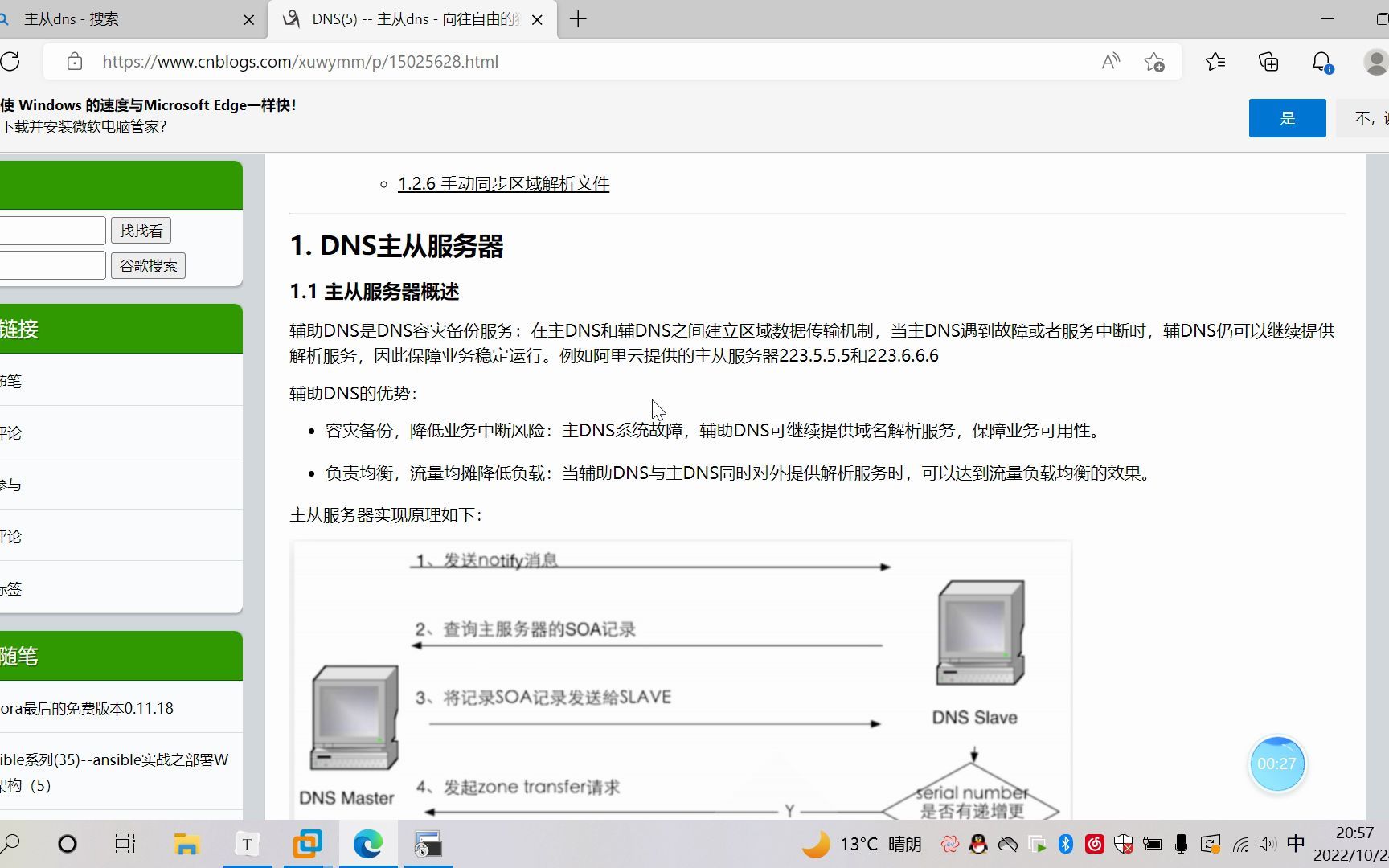
Task: Add this page to favorites
Action: coord(1155,61)
